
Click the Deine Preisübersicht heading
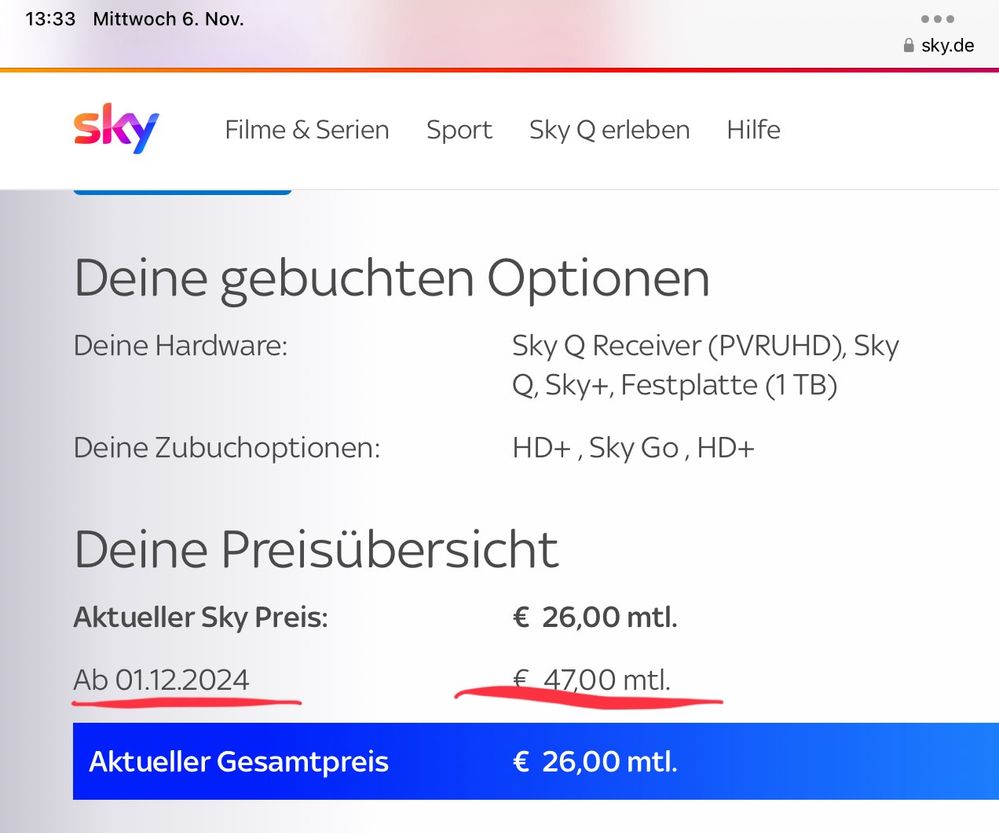coord(316,549)
